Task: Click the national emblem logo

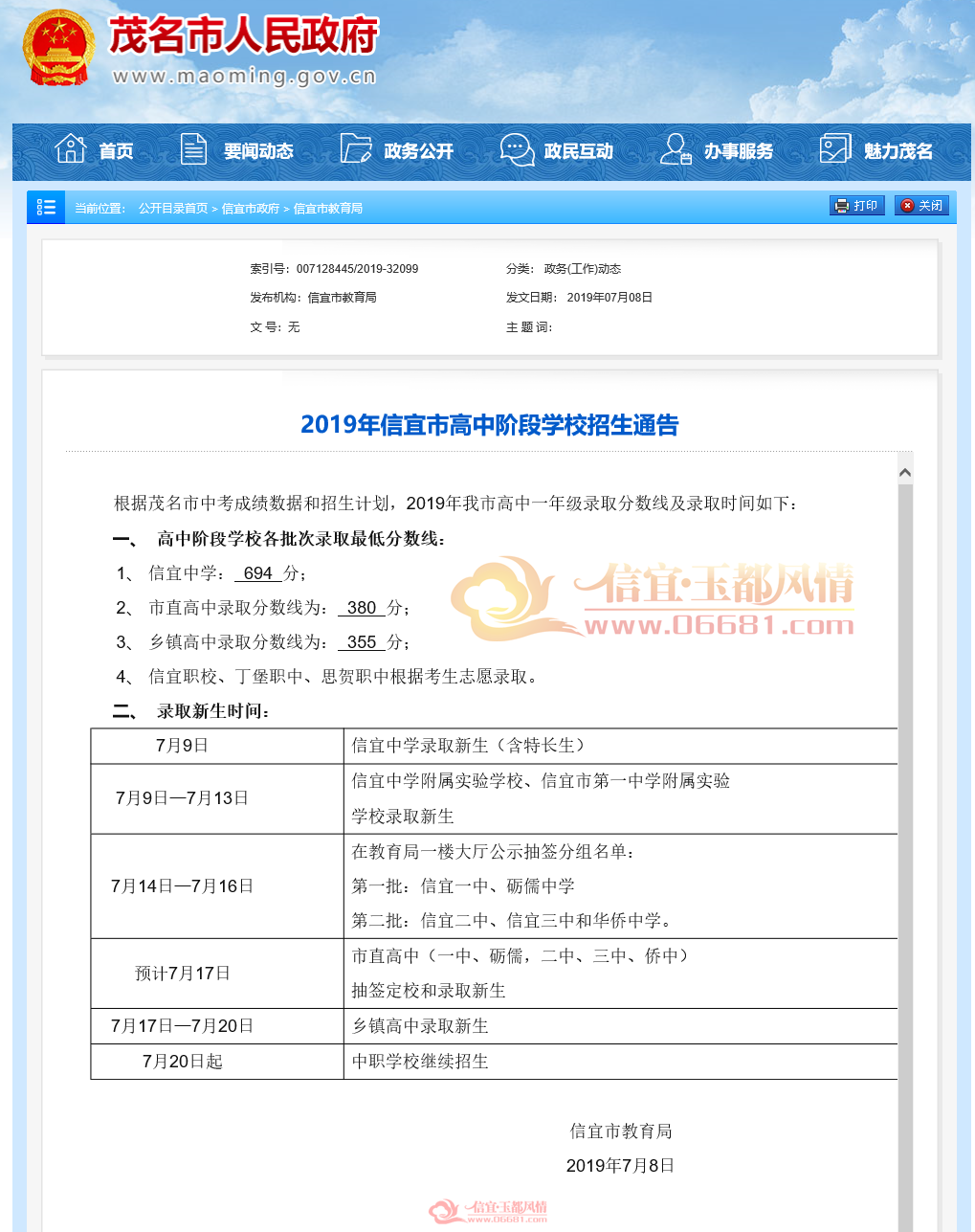Action: (59, 49)
